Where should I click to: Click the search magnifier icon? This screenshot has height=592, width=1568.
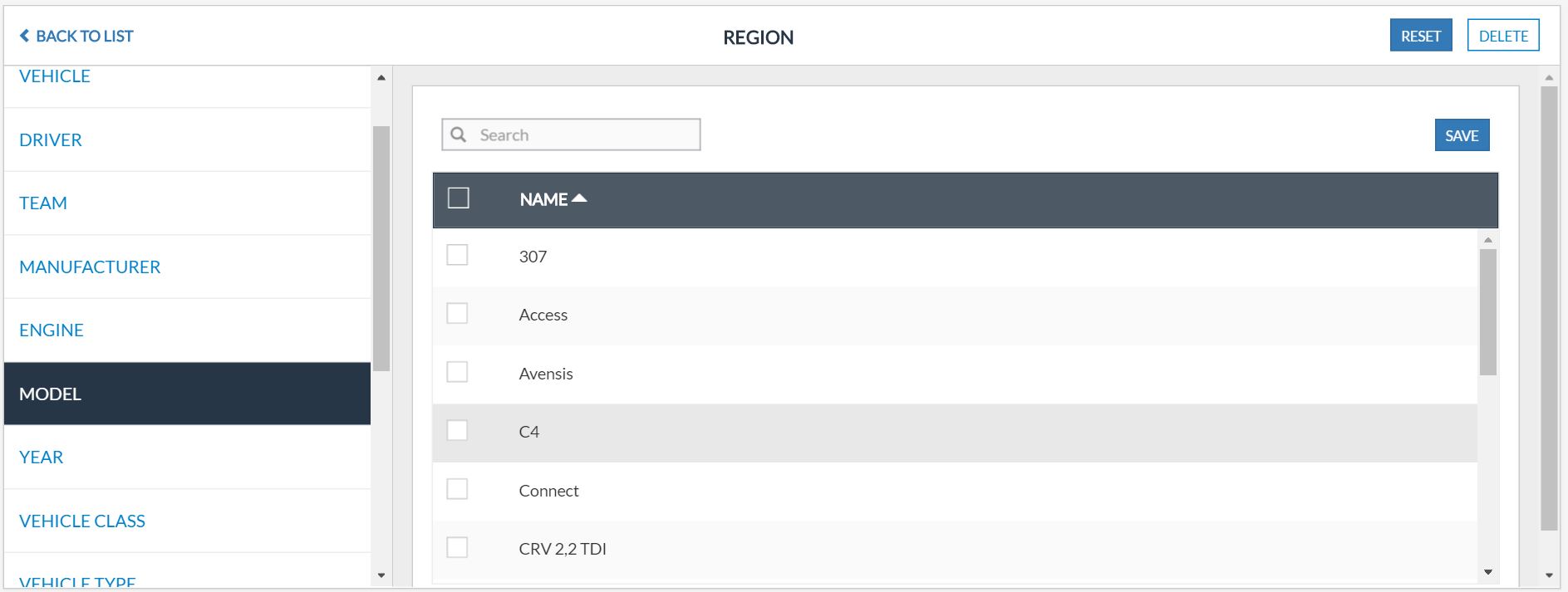(x=458, y=135)
